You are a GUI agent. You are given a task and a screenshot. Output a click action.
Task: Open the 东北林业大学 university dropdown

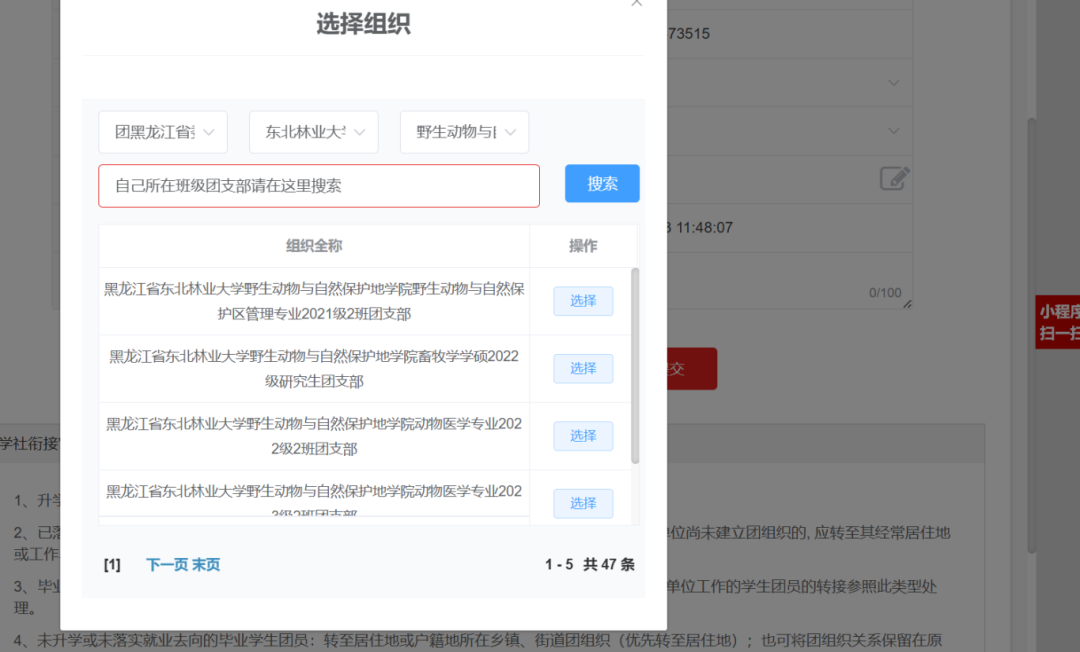click(x=313, y=131)
